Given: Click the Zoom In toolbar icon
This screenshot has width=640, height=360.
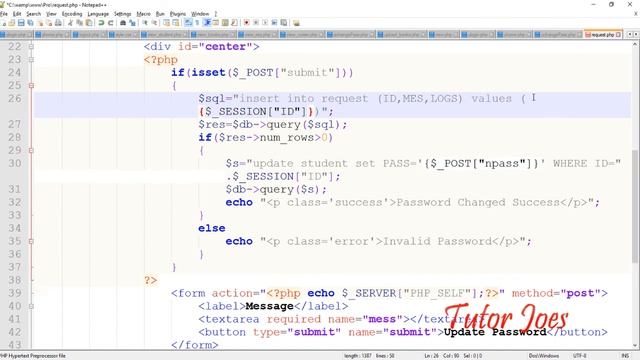Looking at the screenshot, I should [x=145, y=23].
